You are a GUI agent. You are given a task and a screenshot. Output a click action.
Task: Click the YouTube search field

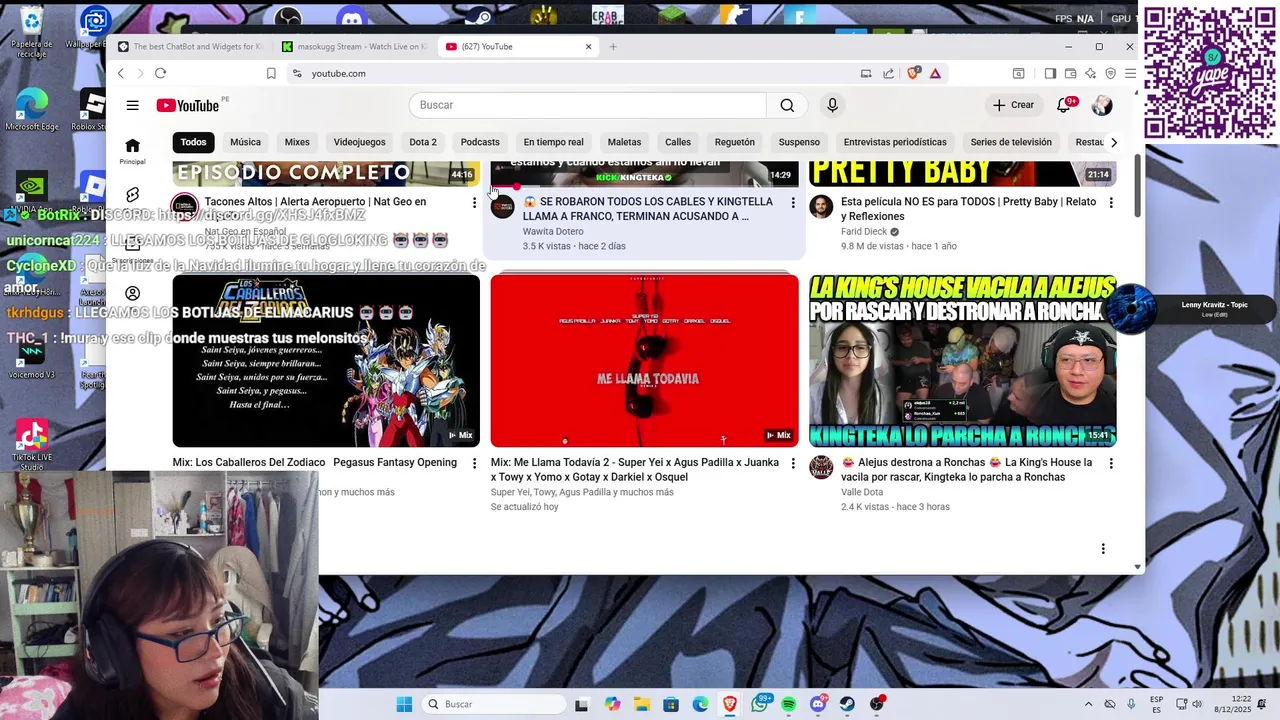pyautogui.click(x=588, y=105)
